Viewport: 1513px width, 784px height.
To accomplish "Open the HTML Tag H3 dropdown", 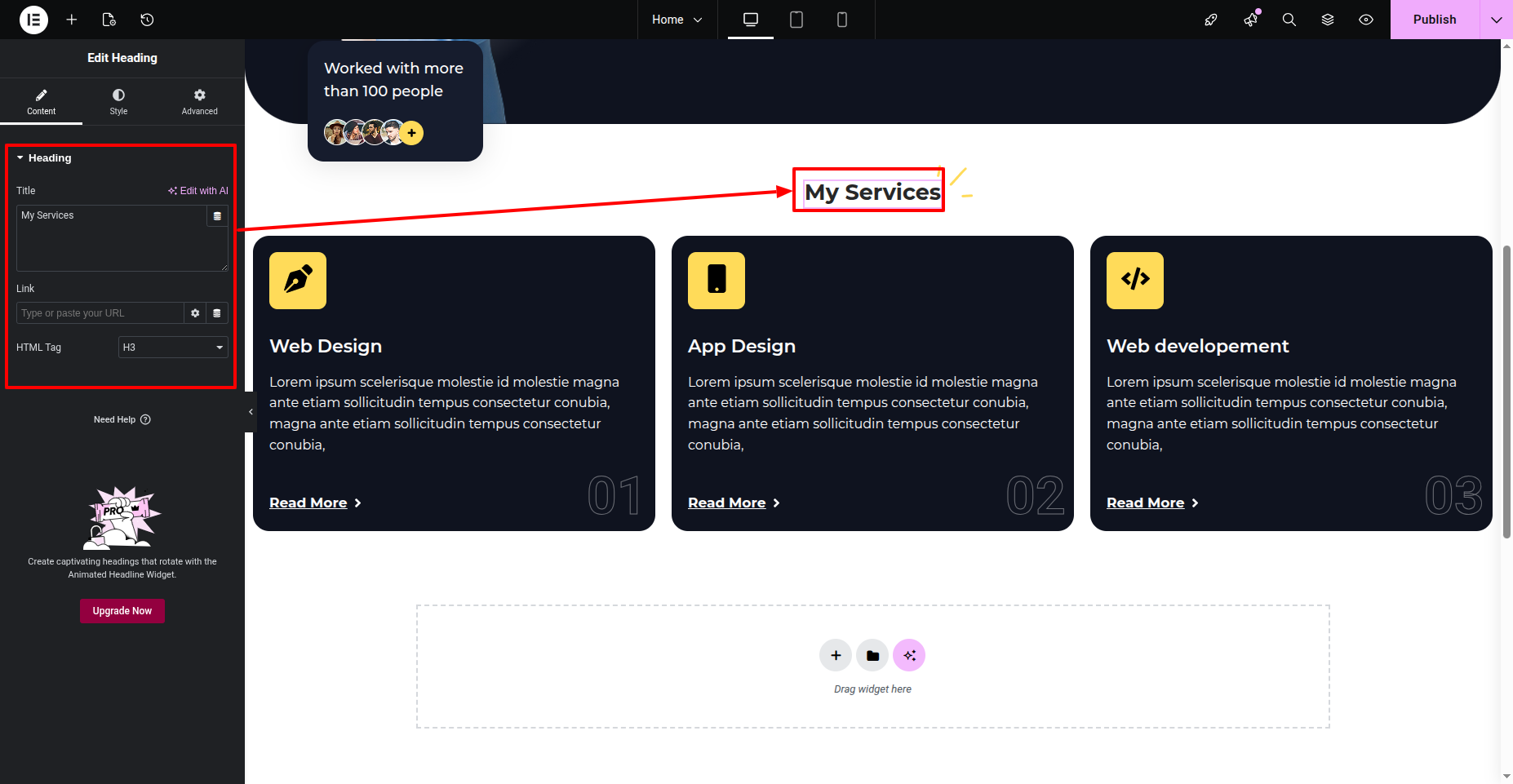I will (x=173, y=348).
